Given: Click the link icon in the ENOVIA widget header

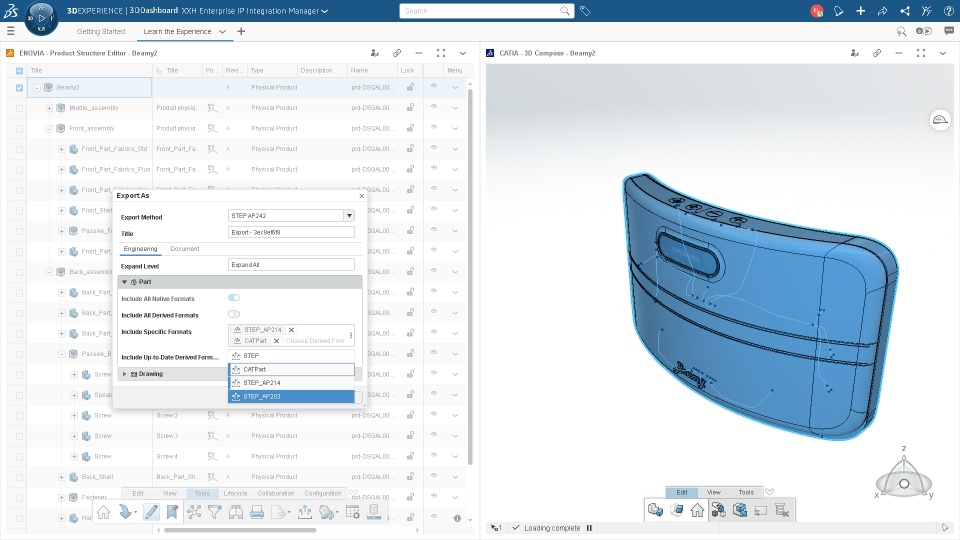Looking at the screenshot, I should 397,53.
